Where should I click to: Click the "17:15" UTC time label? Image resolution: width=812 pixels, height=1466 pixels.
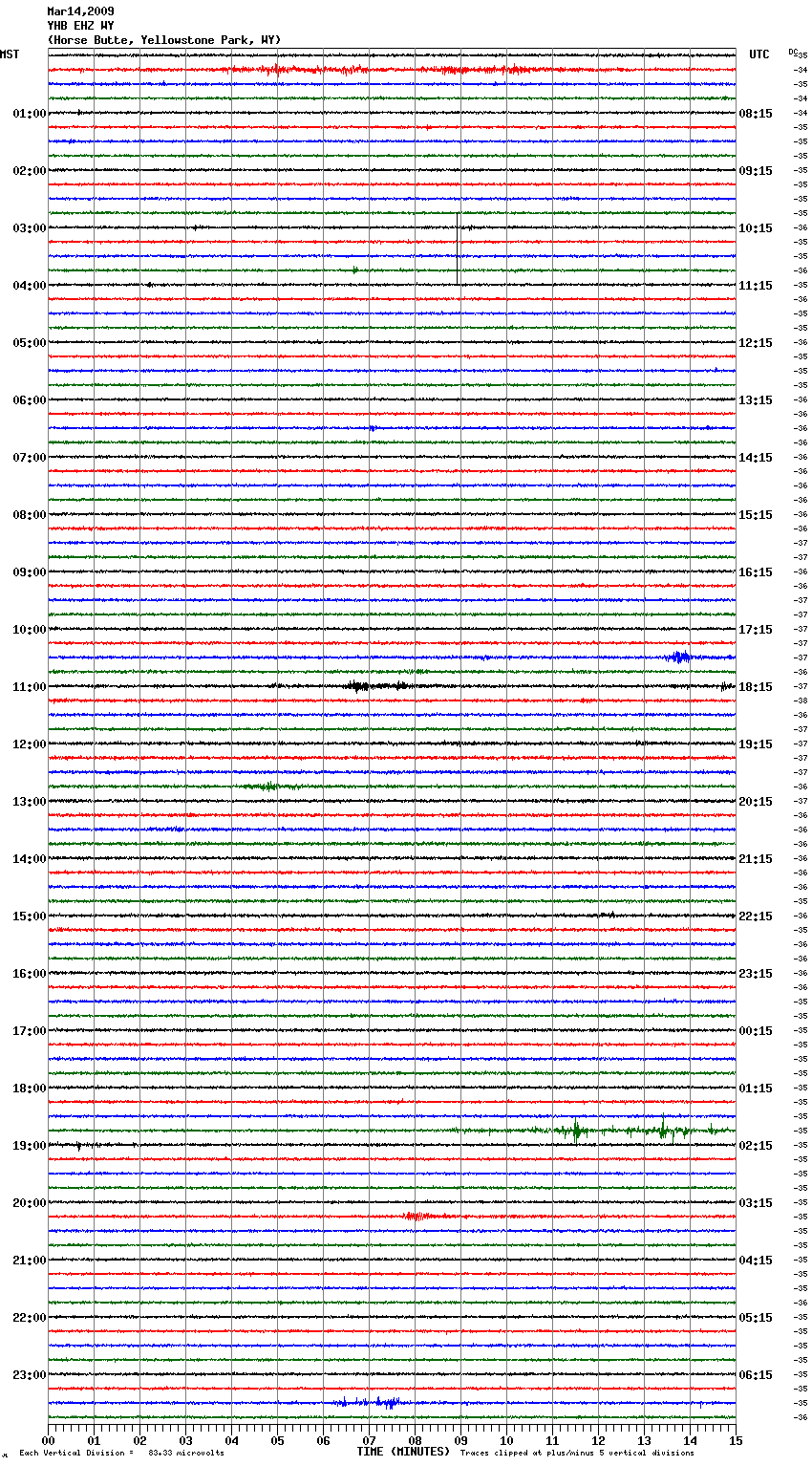click(x=756, y=630)
